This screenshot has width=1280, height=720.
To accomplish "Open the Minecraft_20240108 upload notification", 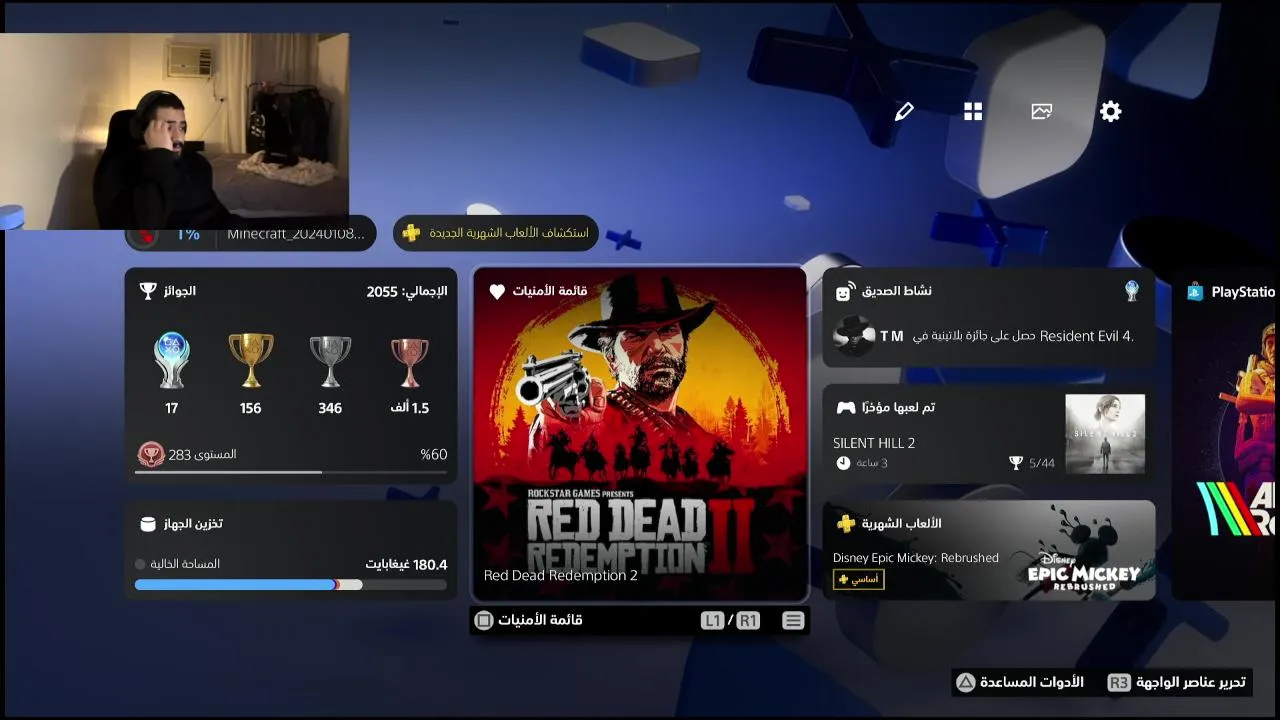I will [x=251, y=234].
